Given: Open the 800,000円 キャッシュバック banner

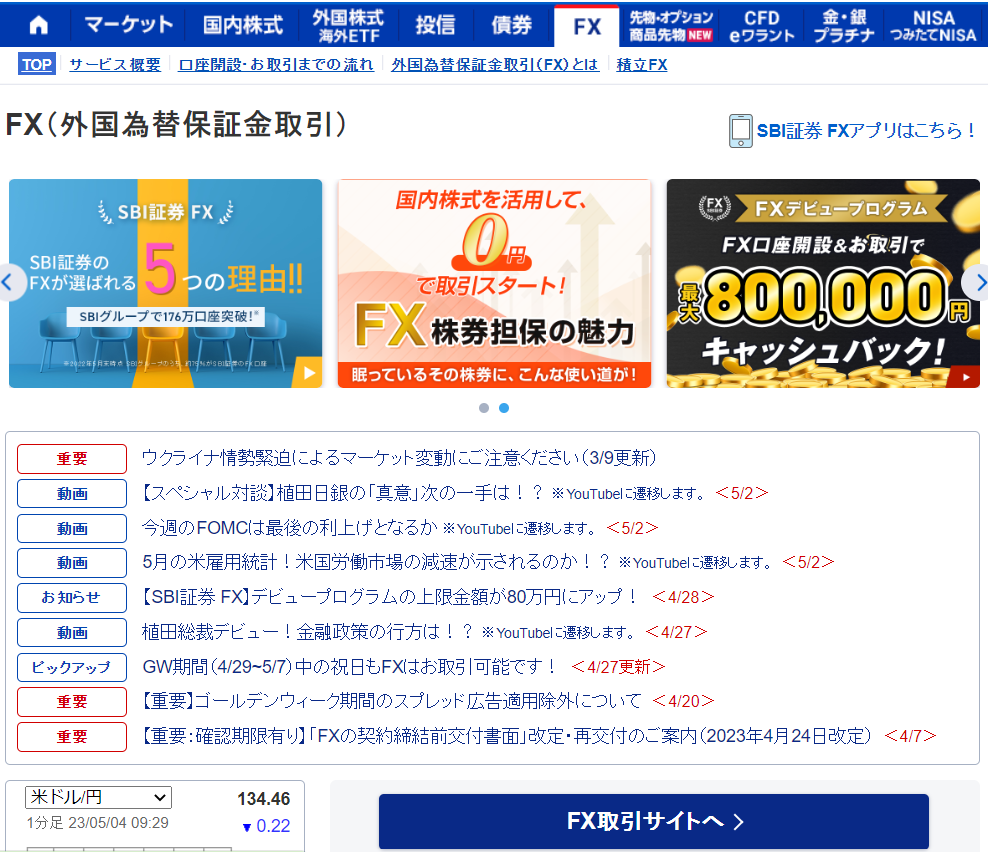Looking at the screenshot, I should (x=823, y=283).
